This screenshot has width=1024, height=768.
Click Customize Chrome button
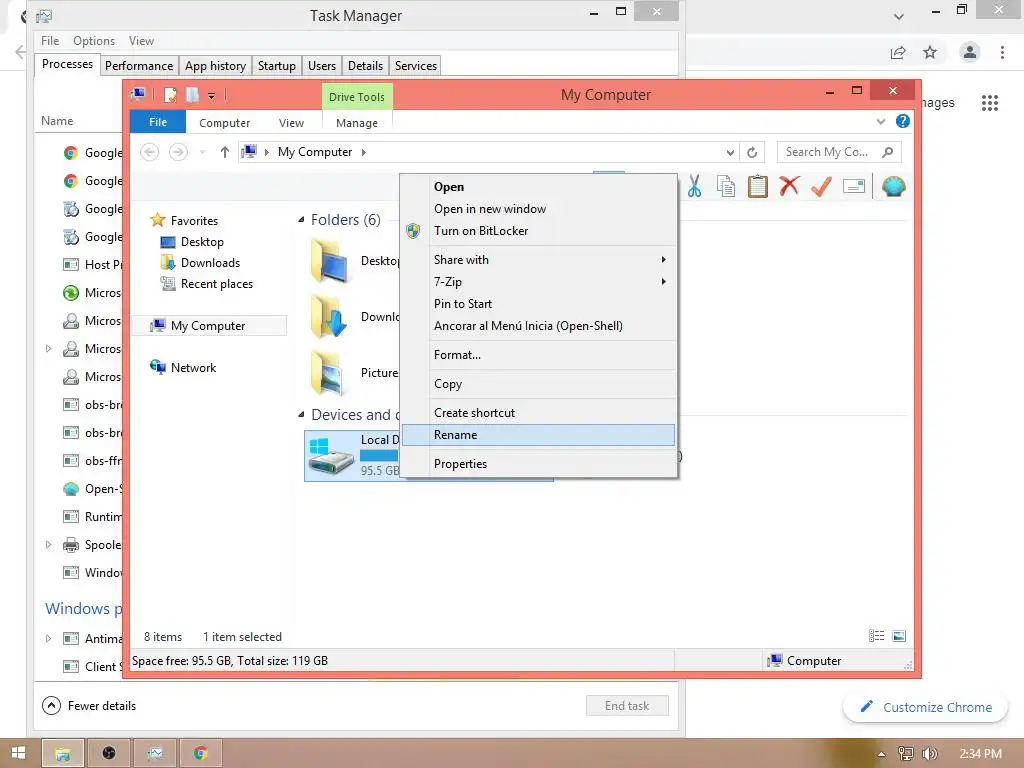tap(925, 707)
